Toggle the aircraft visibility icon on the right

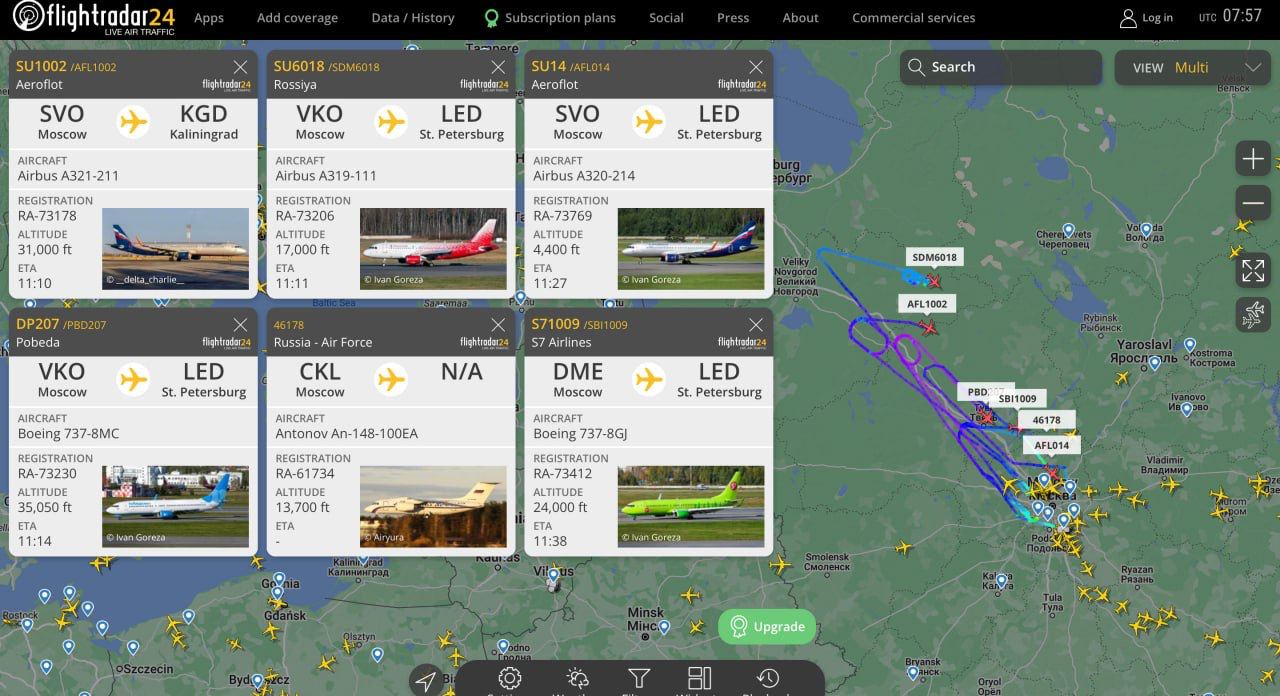pyautogui.click(x=1253, y=314)
